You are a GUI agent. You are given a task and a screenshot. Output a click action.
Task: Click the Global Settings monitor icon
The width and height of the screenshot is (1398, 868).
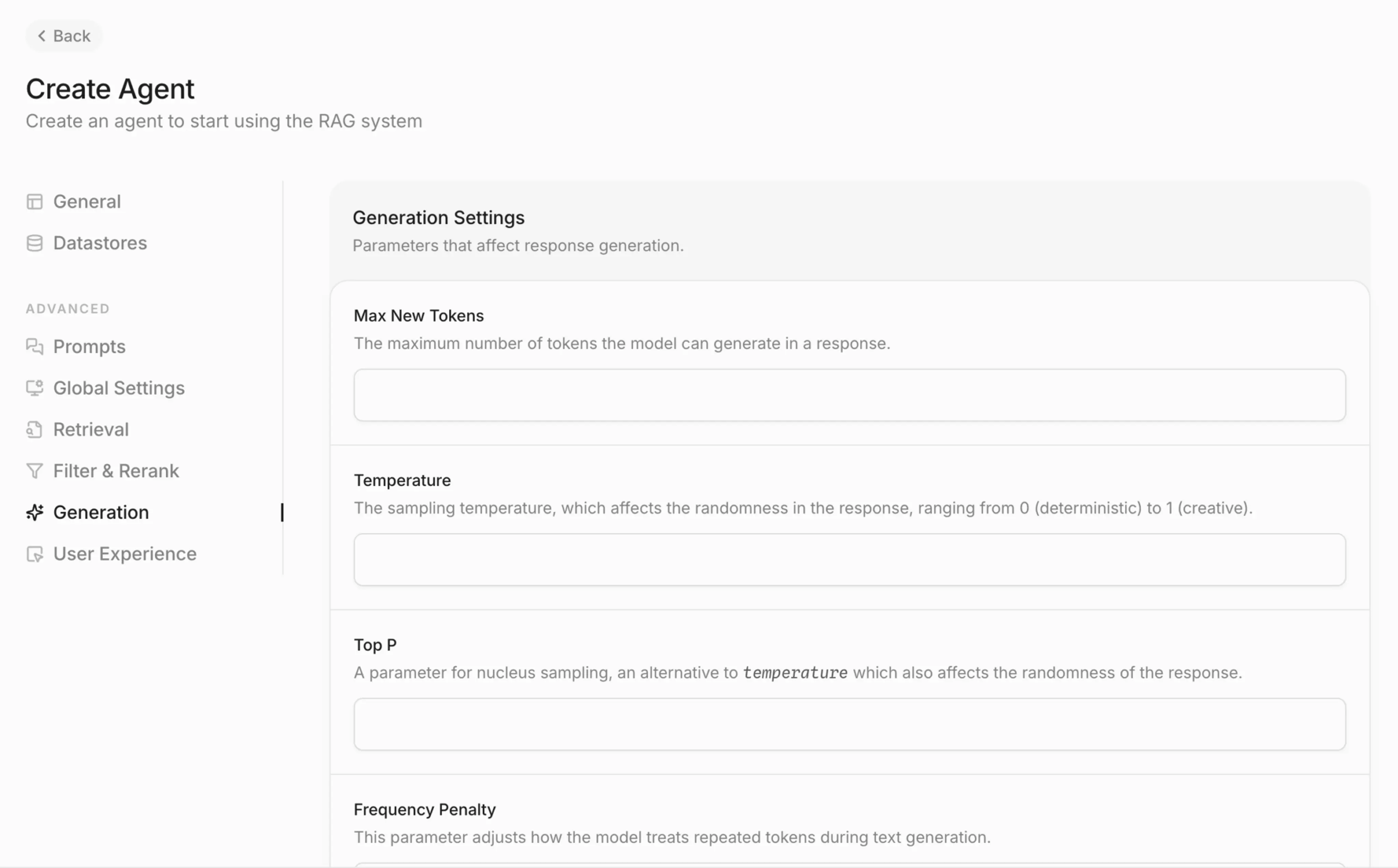coord(34,388)
